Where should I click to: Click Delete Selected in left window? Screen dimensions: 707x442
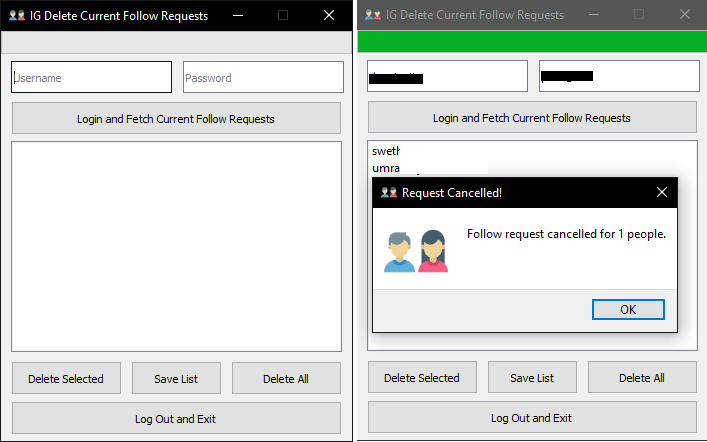pos(66,378)
